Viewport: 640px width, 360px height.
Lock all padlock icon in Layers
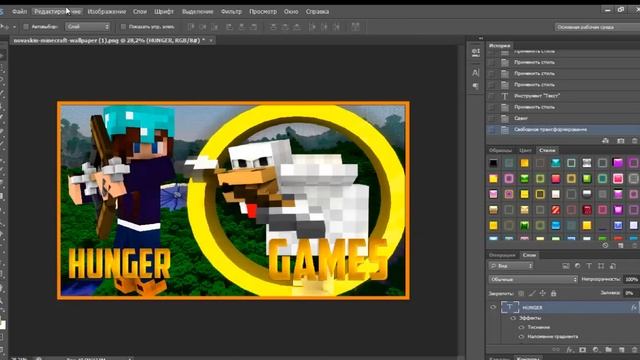(553, 293)
